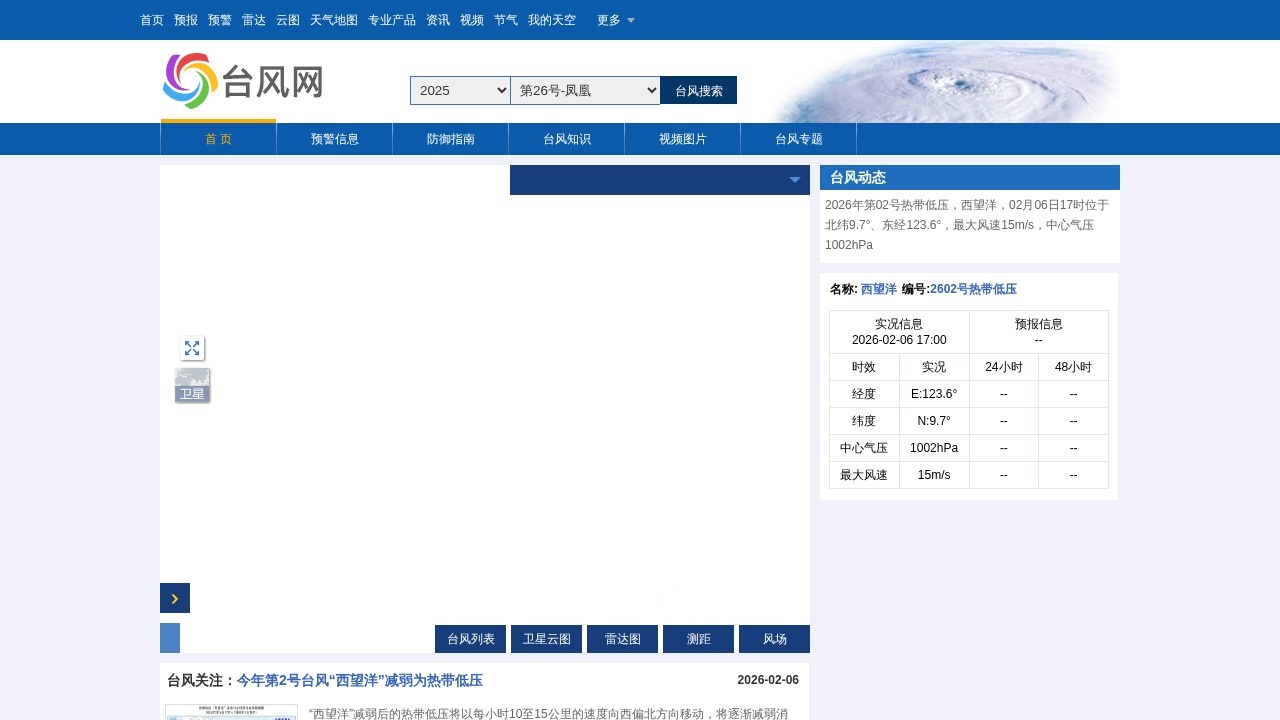Select the 卫星云图 cloud image tool
The image size is (1280, 720).
[546, 638]
